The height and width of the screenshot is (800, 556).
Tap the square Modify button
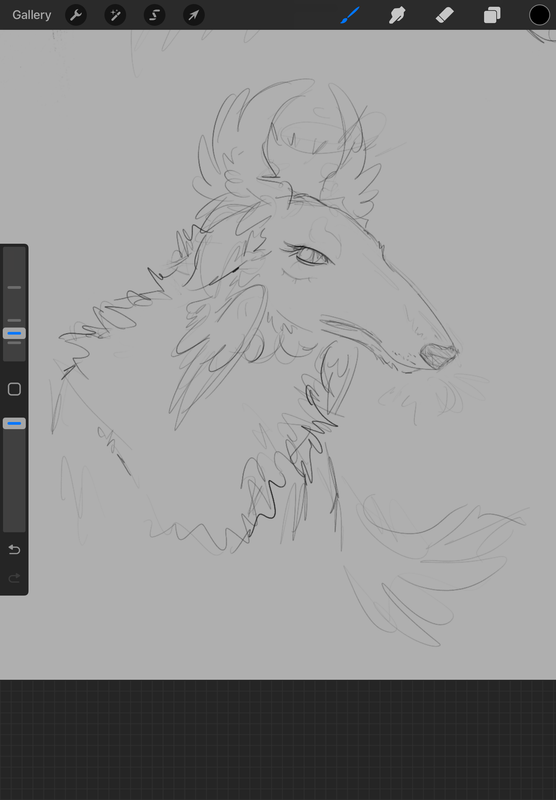[14, 389]
